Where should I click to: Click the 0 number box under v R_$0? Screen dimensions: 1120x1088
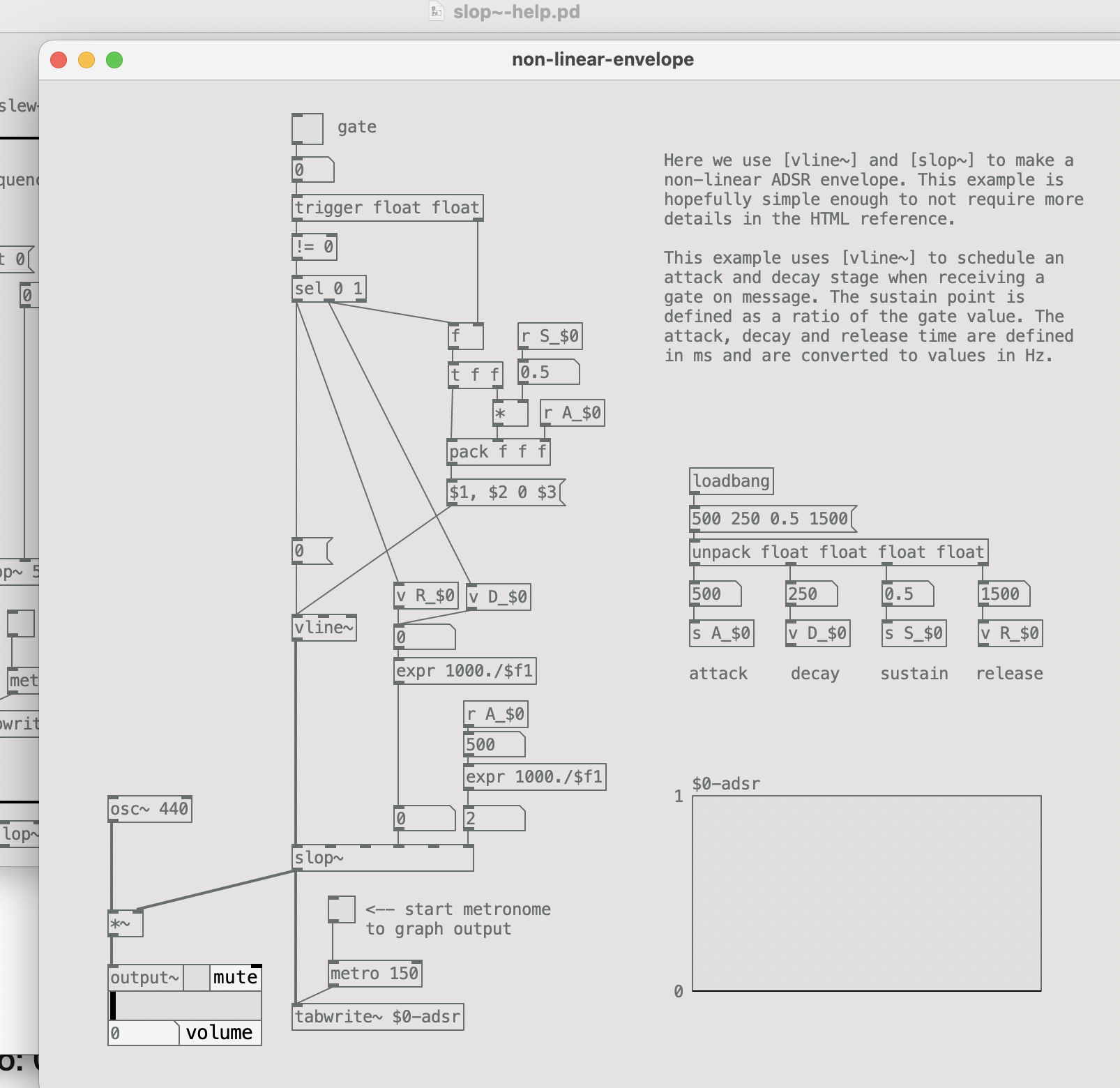(x=425, y=637)
